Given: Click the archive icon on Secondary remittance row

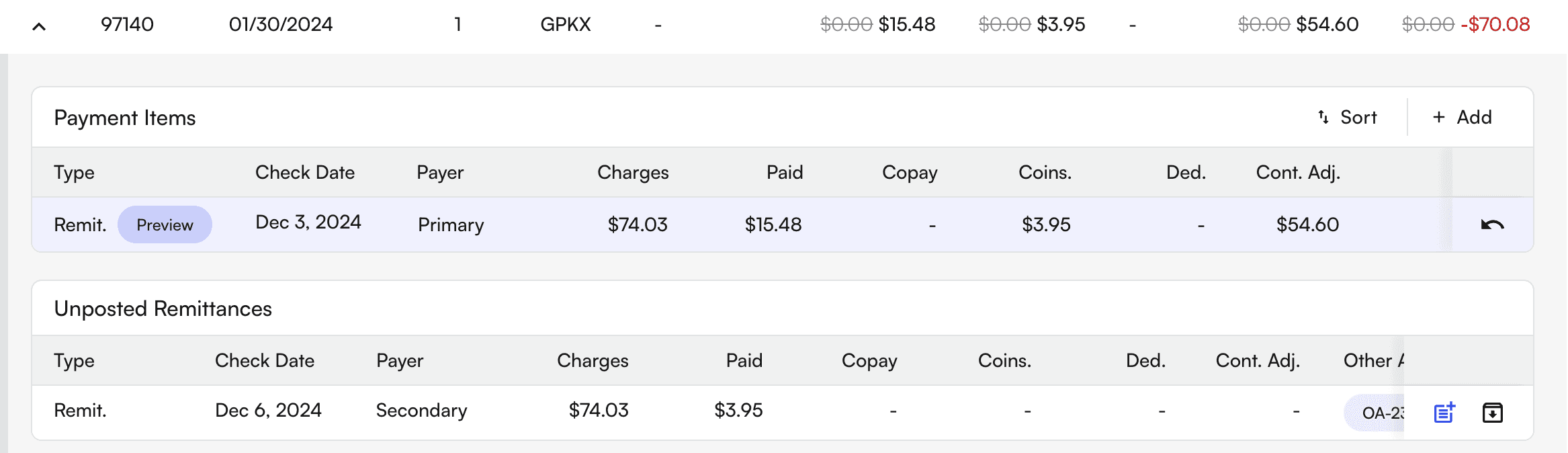Looking at the screenshot, I should pyautogui.click(x=1492, y=412).
